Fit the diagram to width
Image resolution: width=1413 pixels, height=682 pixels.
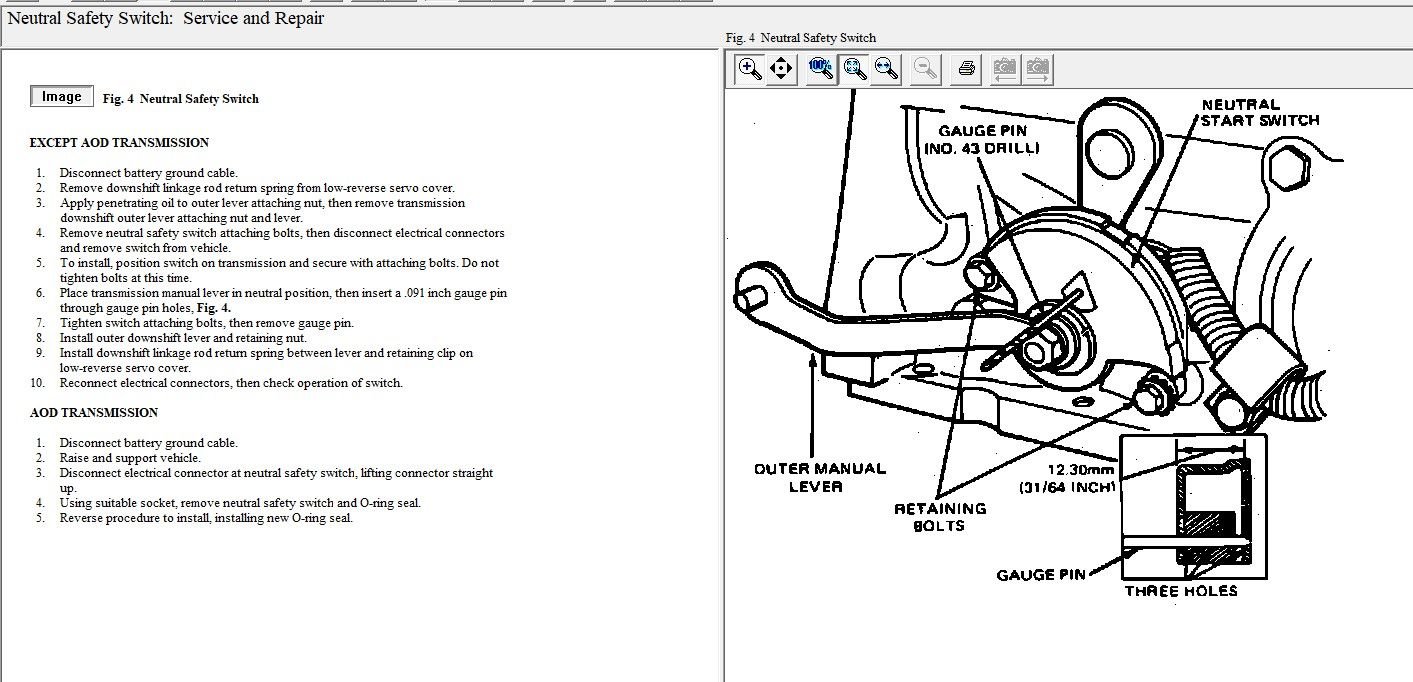886,68
